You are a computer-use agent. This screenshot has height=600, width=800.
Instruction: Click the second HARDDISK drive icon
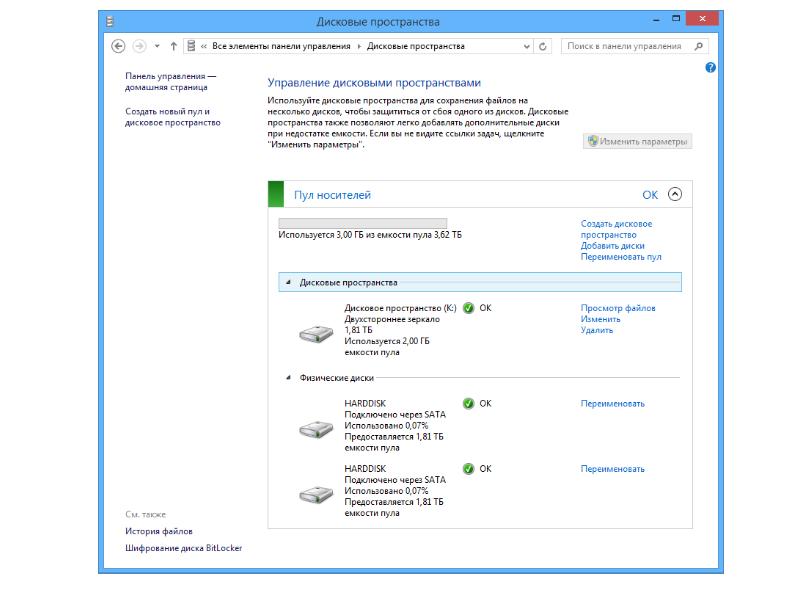tap(316, 494)
